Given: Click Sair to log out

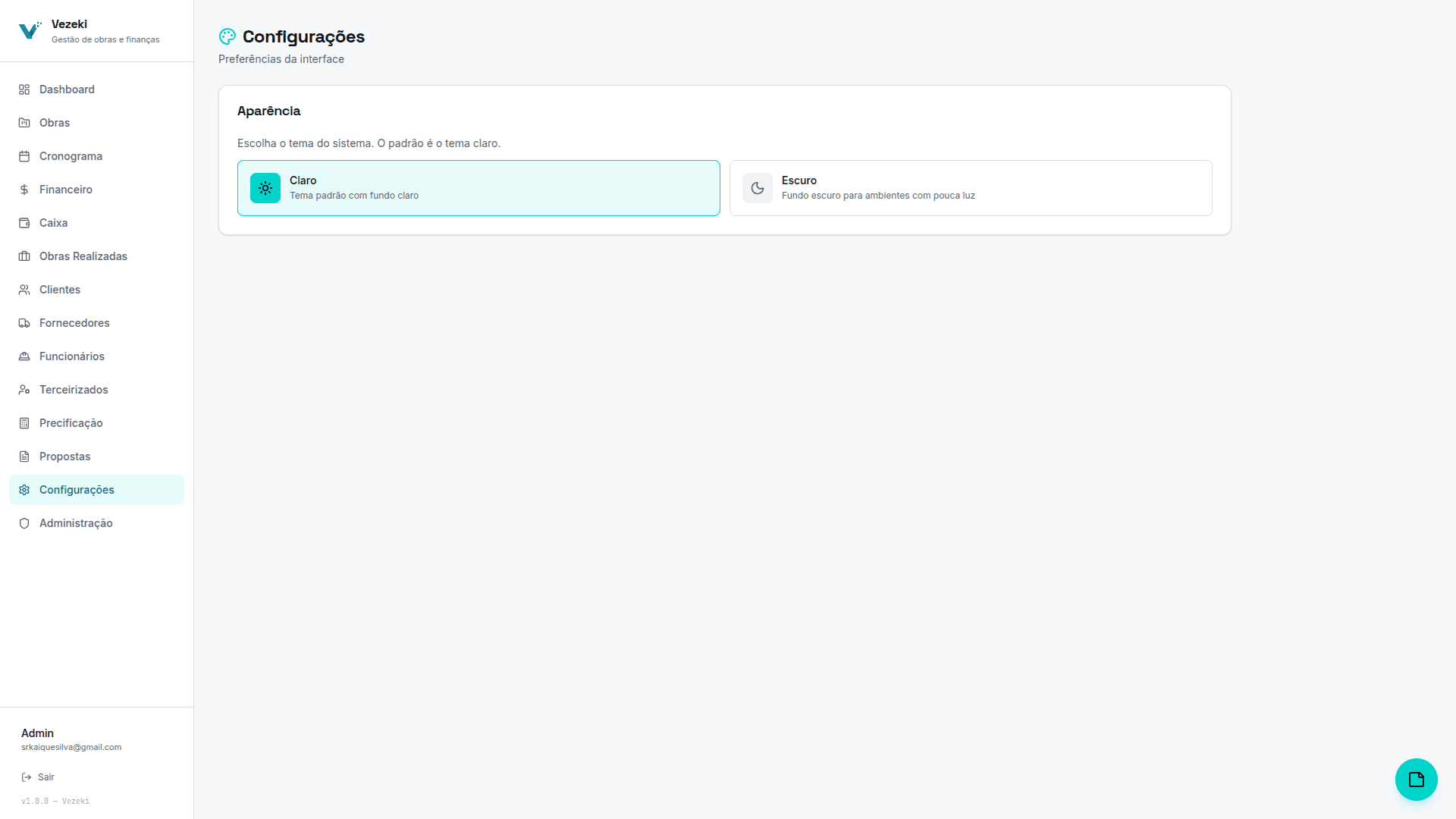Looking at the screenshot, I should tap(38, 777).
